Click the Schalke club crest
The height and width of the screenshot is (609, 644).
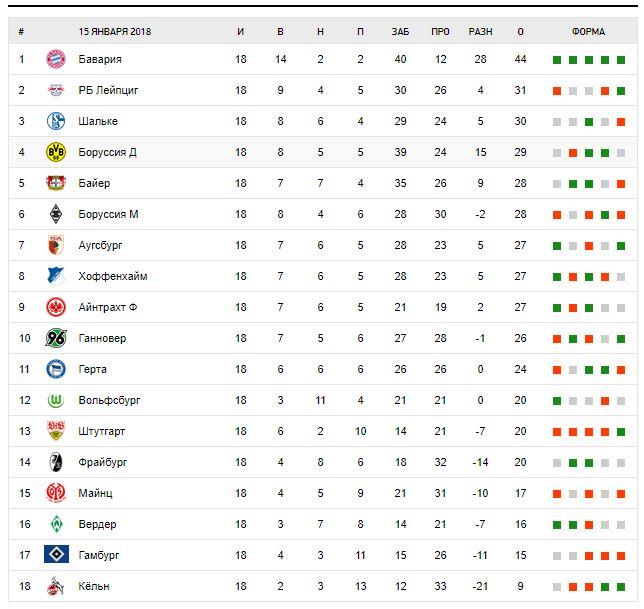[55, 122]
